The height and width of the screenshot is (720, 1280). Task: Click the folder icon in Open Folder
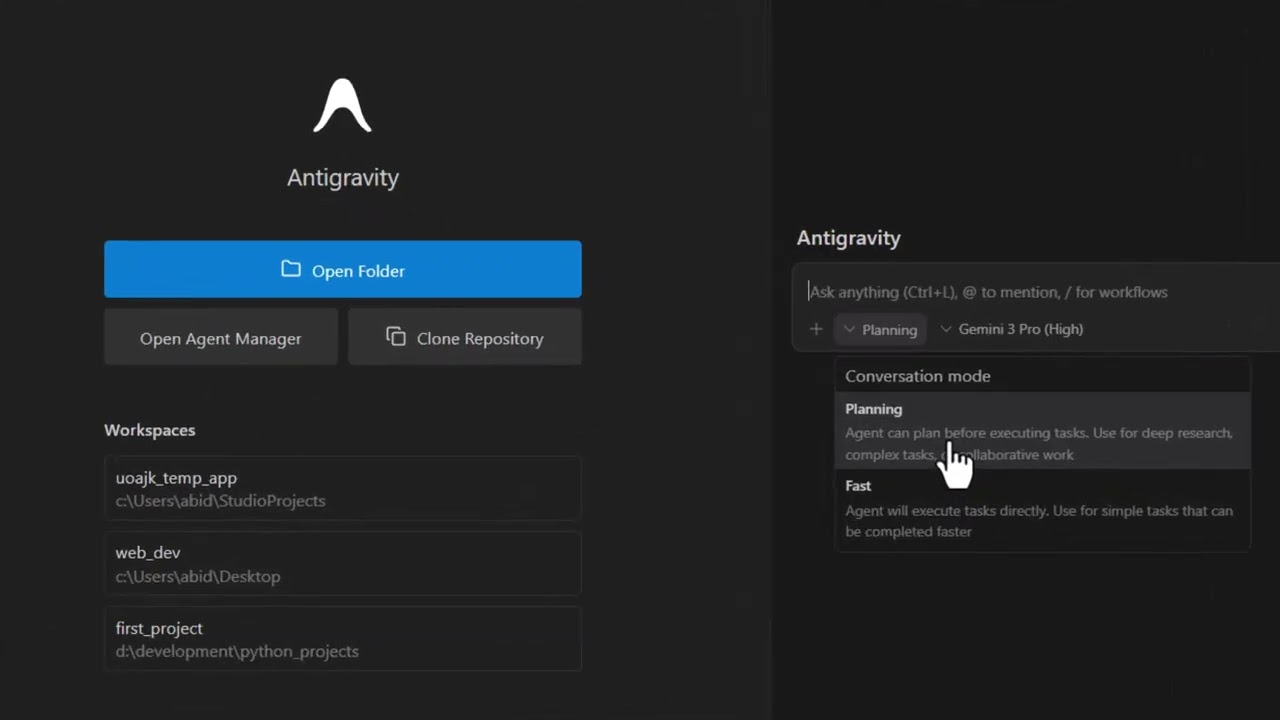[291, 269]
